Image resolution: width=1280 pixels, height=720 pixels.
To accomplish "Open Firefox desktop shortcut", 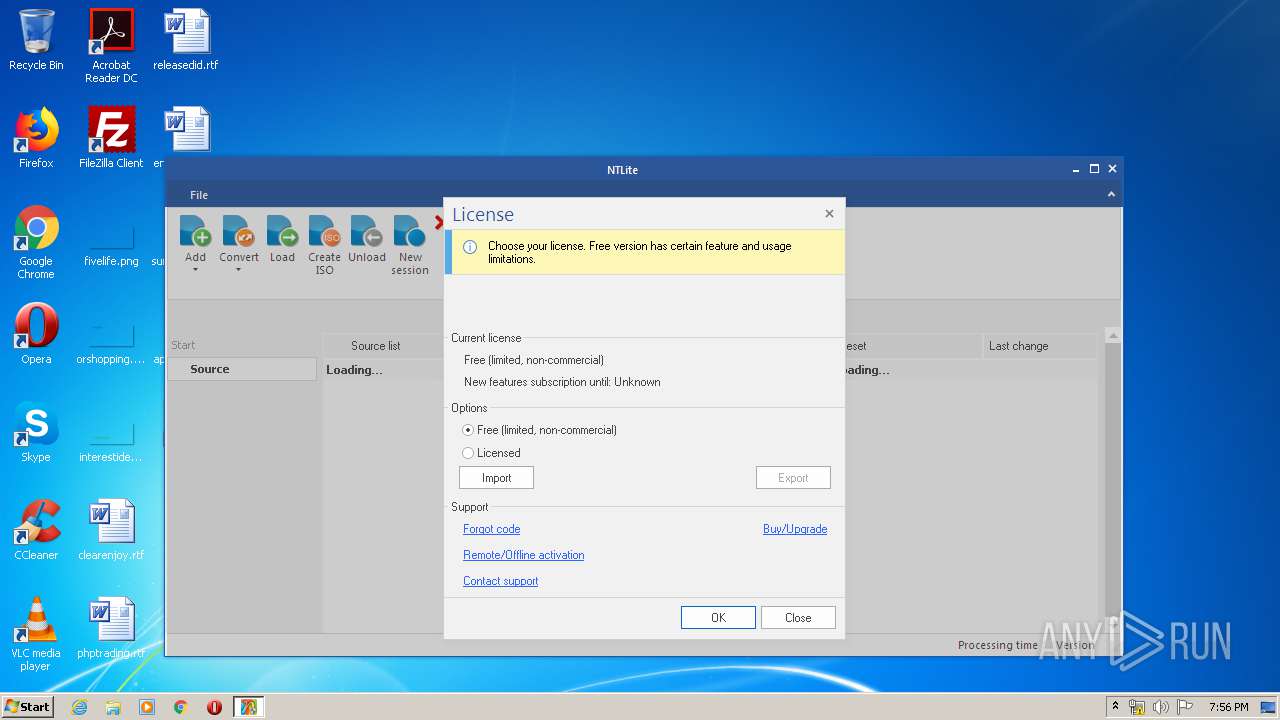I will coord(36,138).
